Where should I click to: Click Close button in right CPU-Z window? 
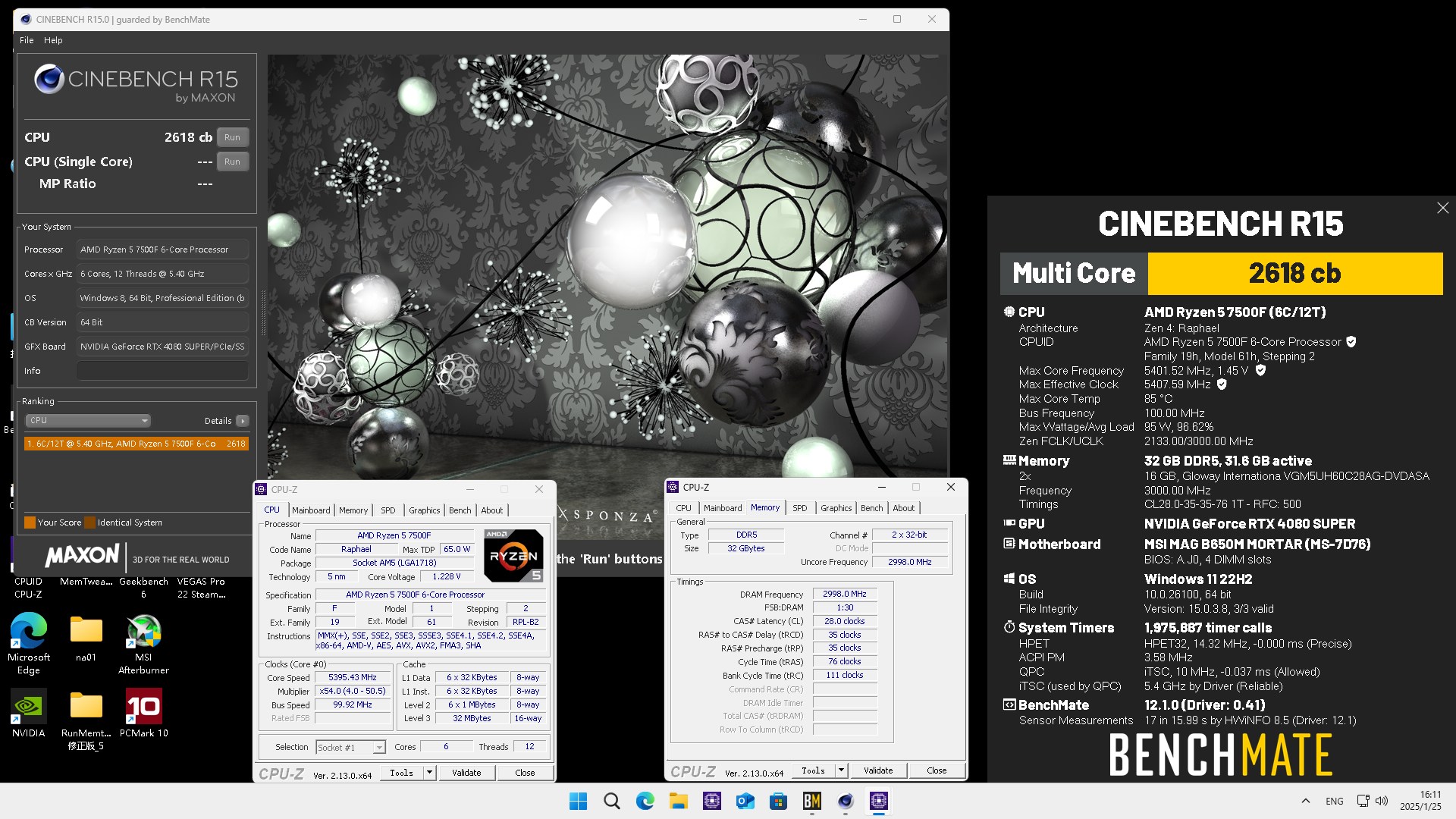(x=937, y=770)
